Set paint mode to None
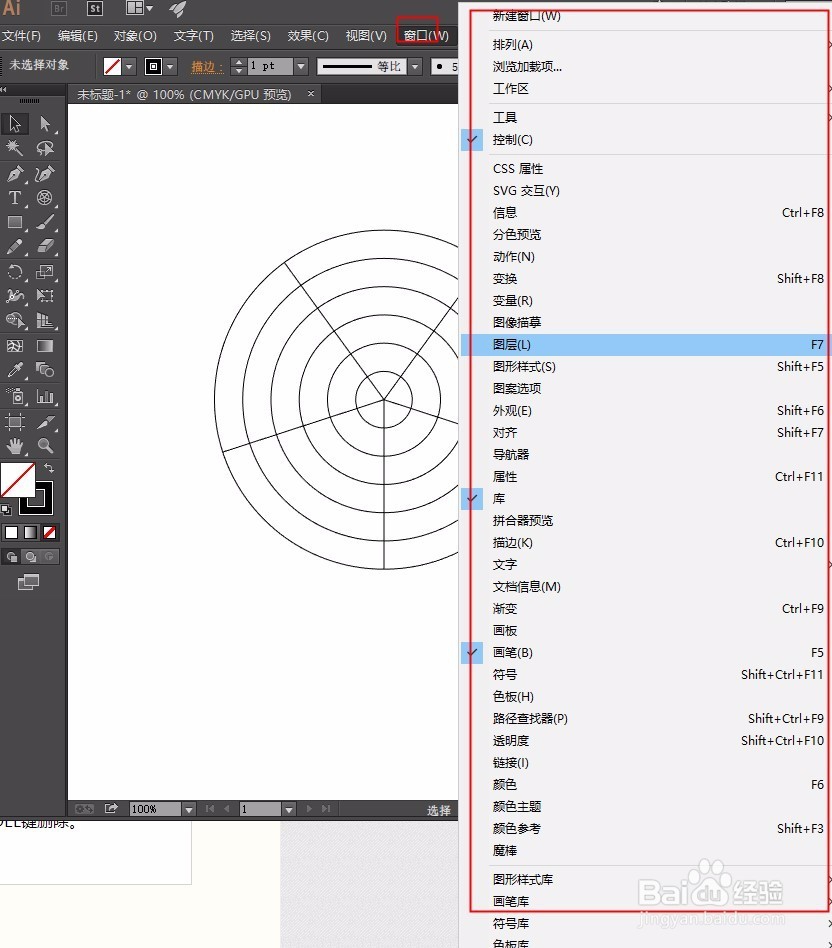Image resolution: width=832 pixels, height=948 pixels. (50, 532)
